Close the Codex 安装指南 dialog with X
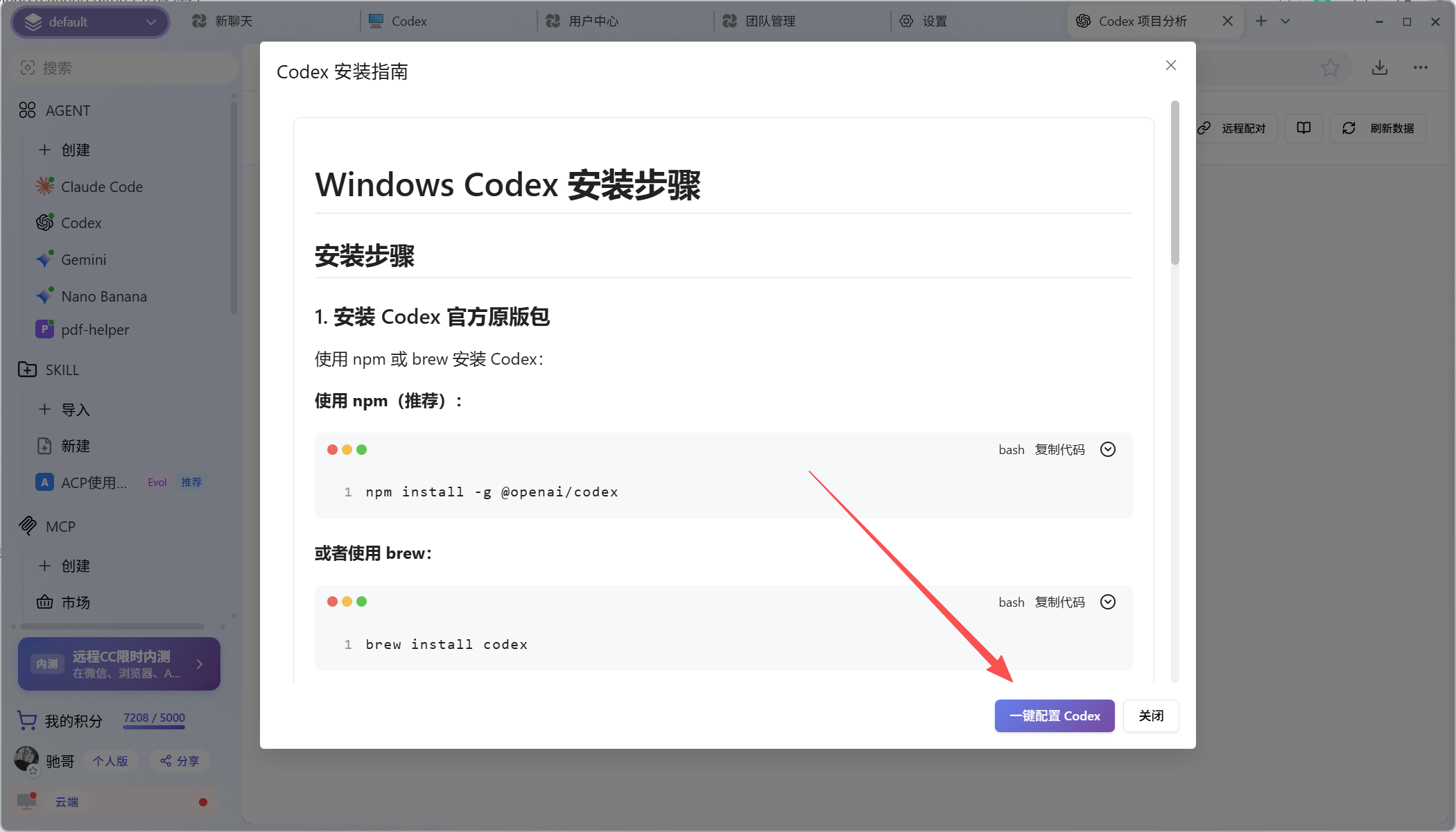Viewport: 1456px width, 832px height. pyautogui.click(x=1170, y=65)
